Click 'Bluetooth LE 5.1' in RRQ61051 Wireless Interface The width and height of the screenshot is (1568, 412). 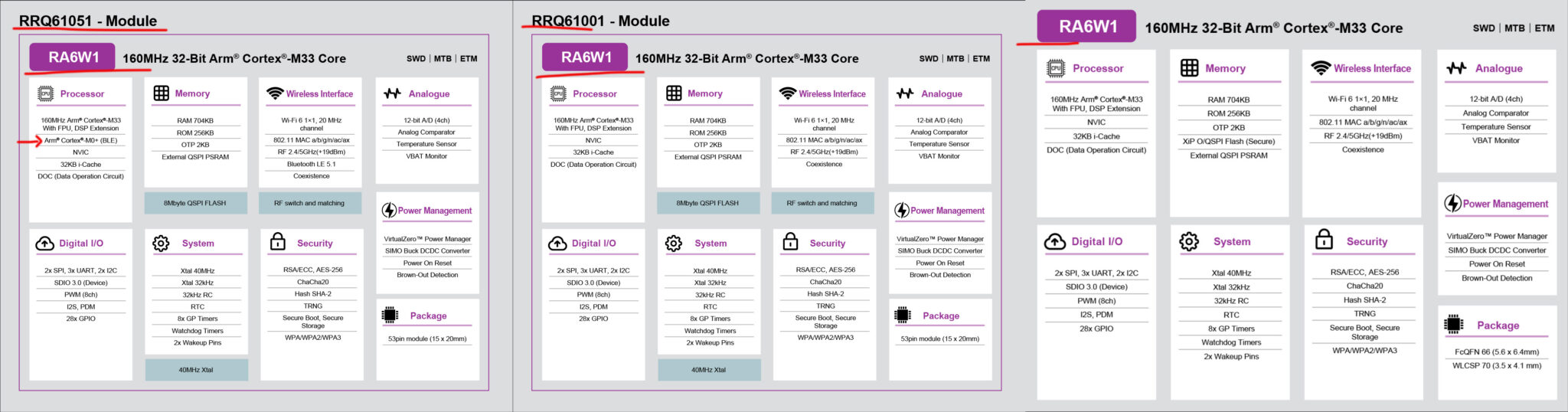coord(312,164)
